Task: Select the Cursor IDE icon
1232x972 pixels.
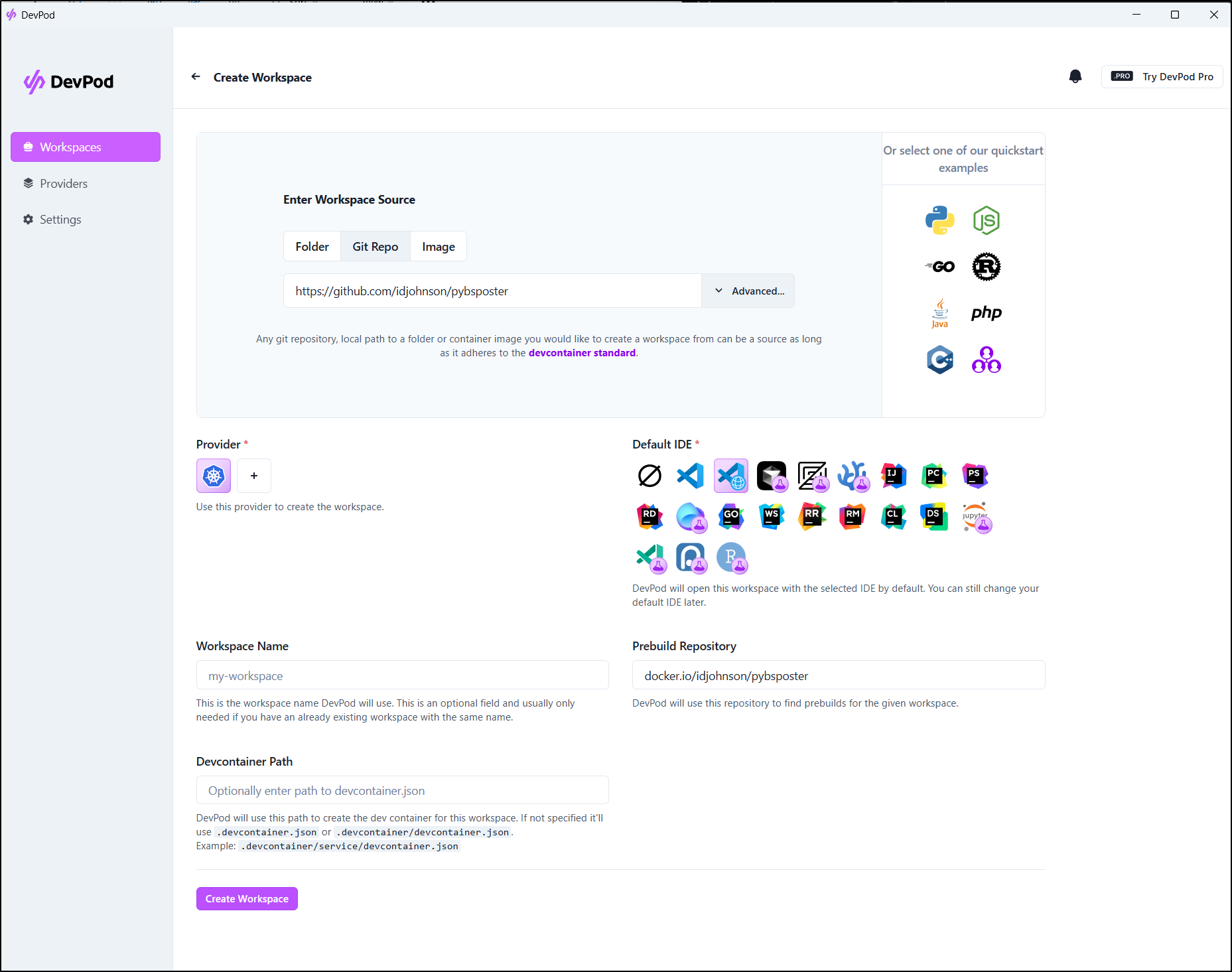Action: [x=772, y=476]
